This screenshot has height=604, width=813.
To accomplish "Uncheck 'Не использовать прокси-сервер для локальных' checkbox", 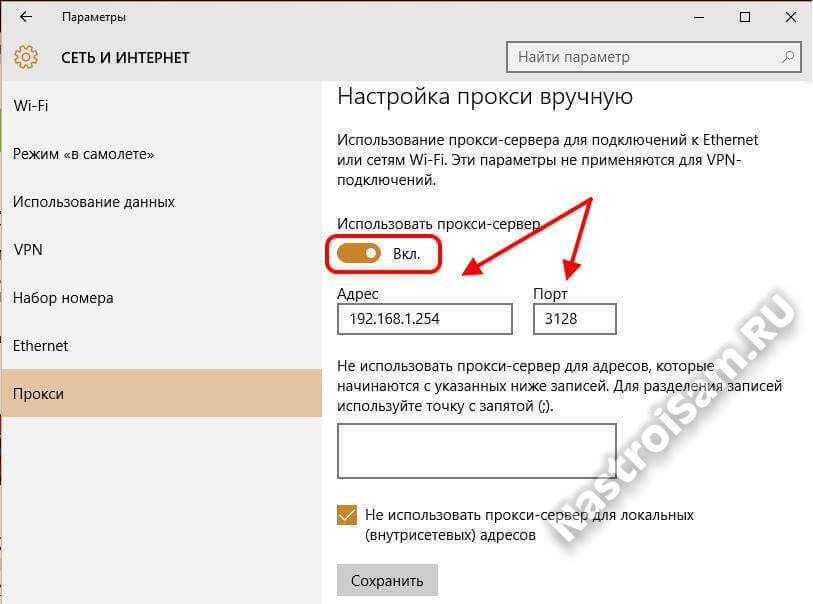I will [x=347, y=515].
